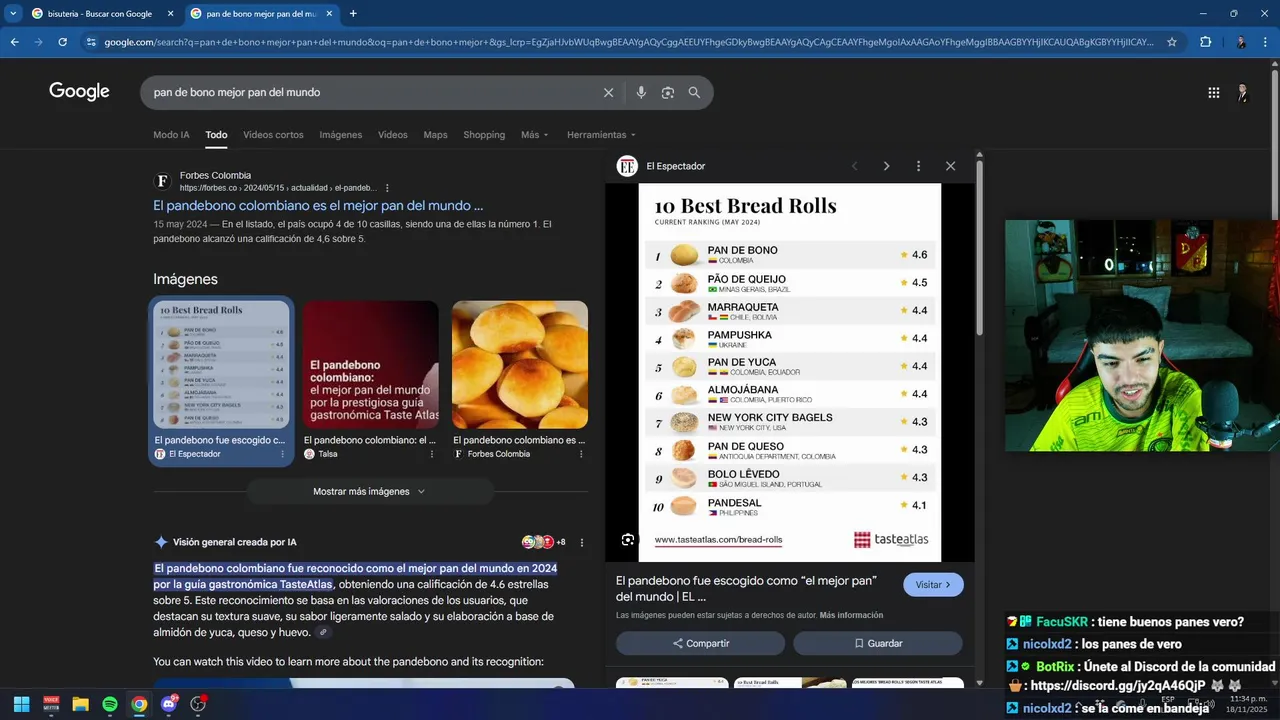Open Google Logo homepage link
Screen dimensions: 1280x720
(79, 92)
